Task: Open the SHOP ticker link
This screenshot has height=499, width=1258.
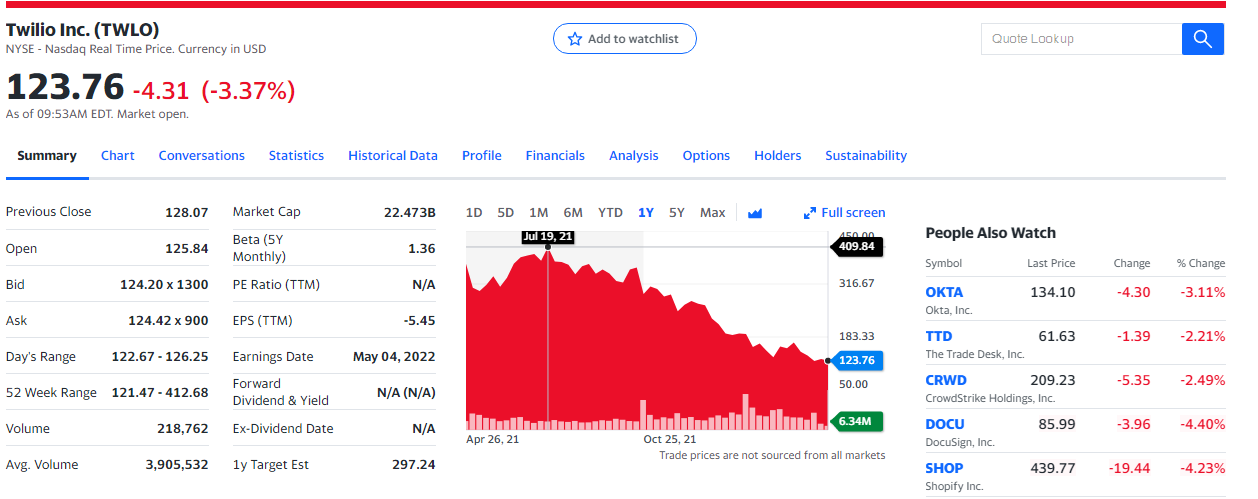Action: pos(944,468)
